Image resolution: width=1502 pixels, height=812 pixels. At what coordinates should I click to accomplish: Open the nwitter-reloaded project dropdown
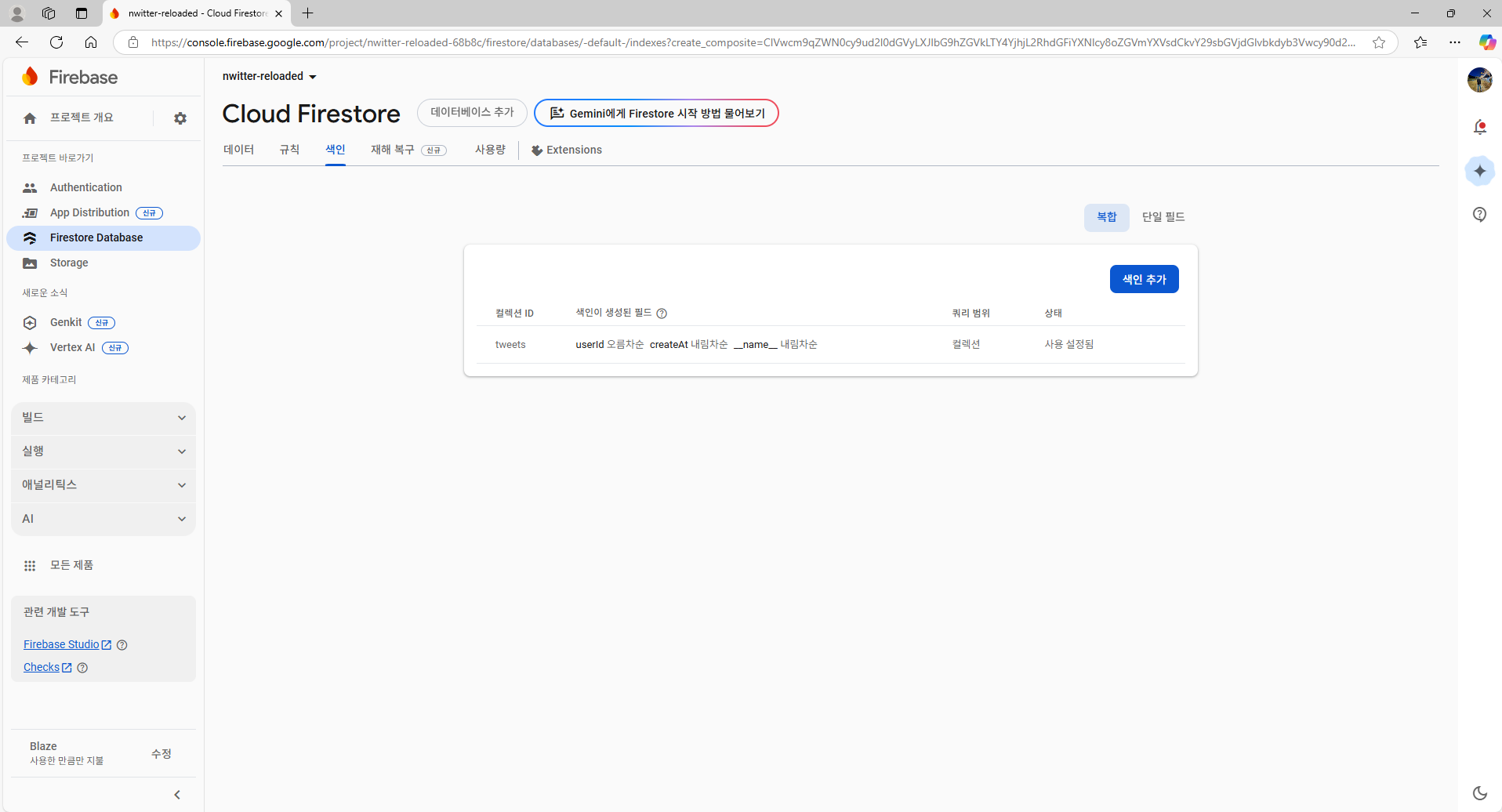pos(269,76)
